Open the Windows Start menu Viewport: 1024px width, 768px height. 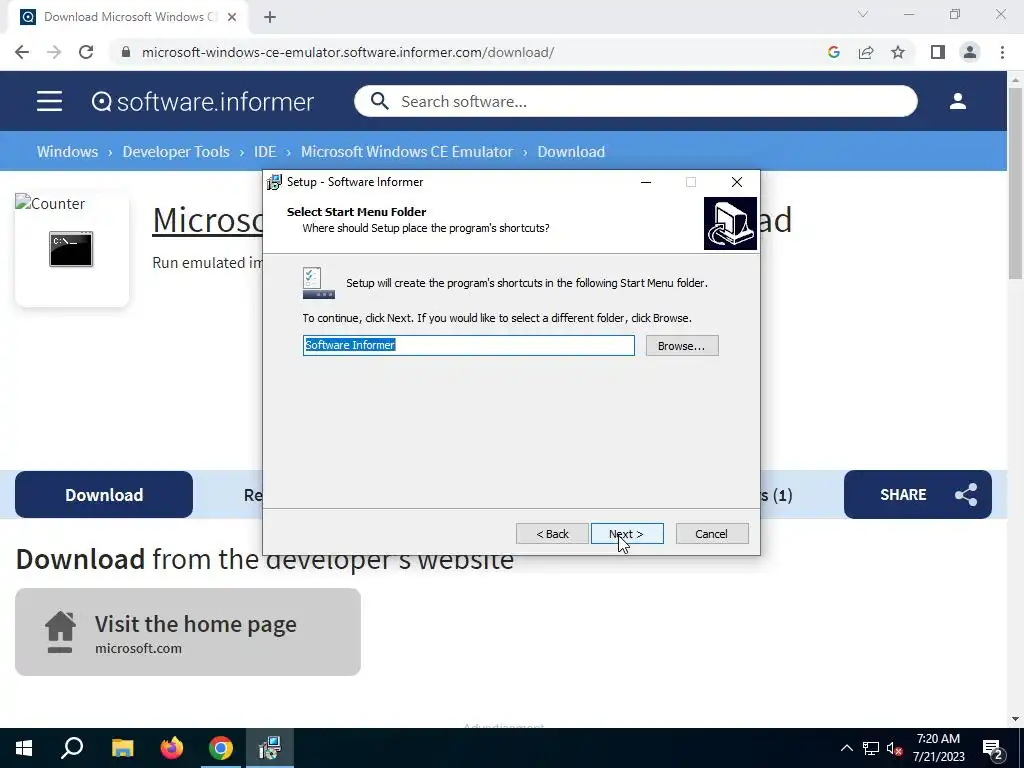(24, 748)
